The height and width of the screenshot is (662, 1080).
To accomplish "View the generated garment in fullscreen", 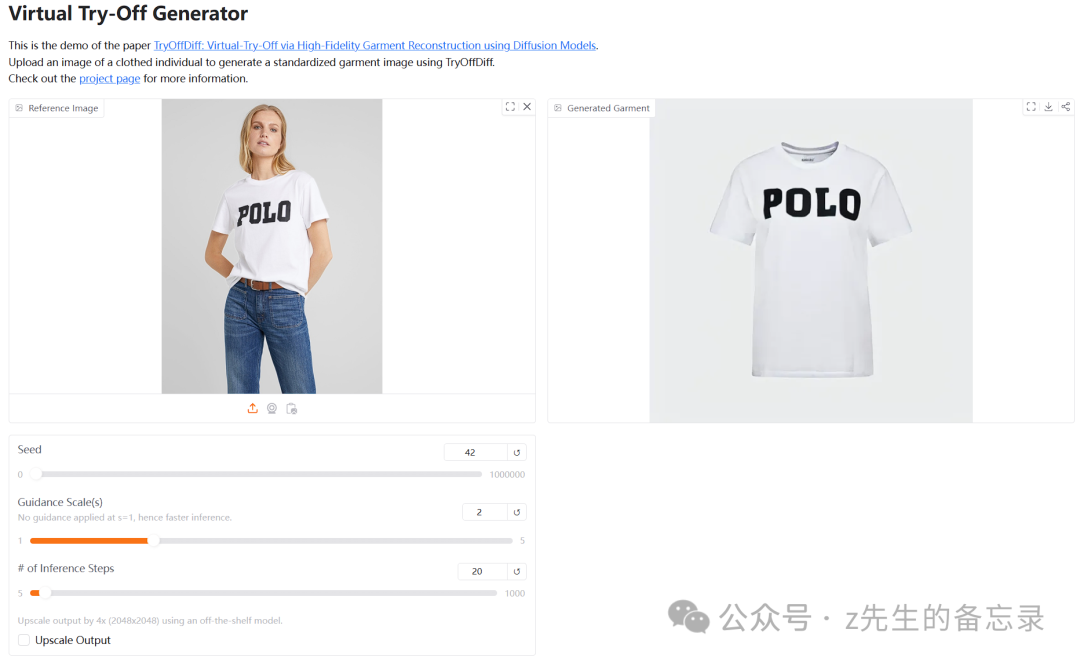I will tap(1030, 106).
